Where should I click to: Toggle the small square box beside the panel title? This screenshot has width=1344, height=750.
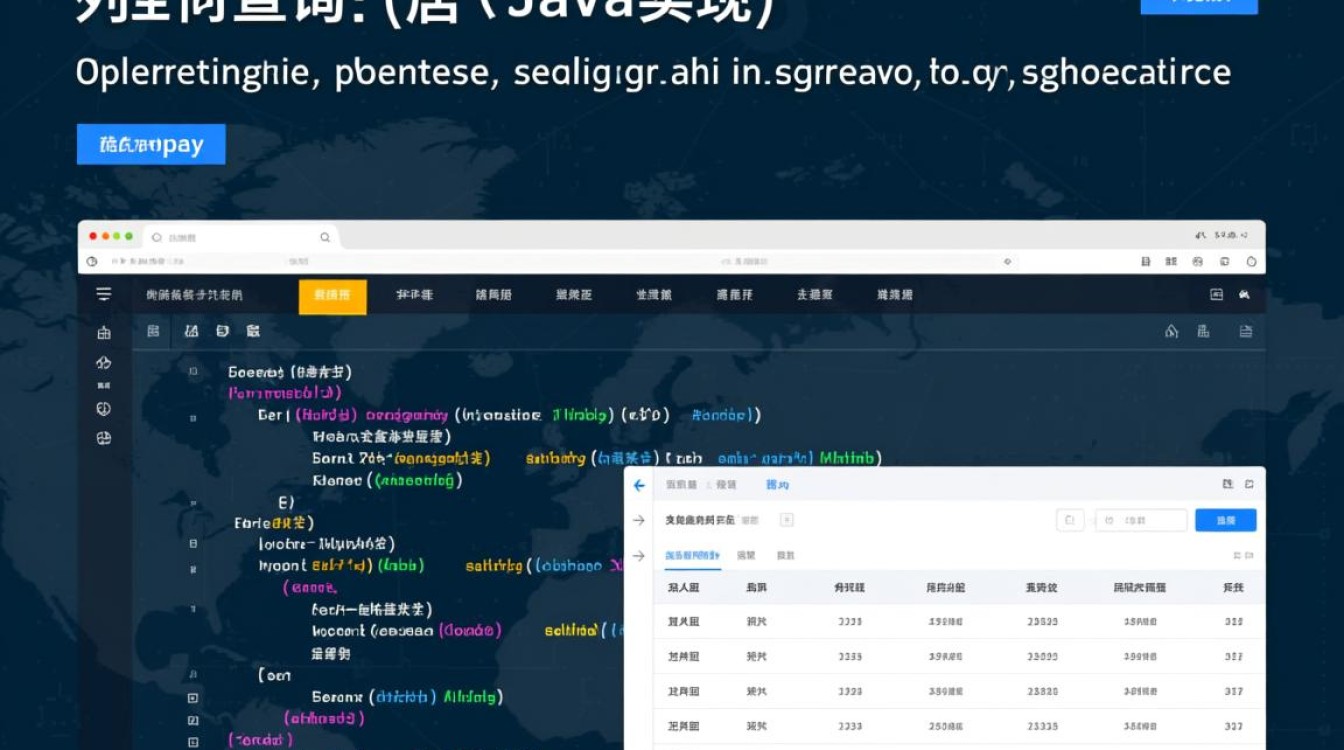(x=786, y=520)
